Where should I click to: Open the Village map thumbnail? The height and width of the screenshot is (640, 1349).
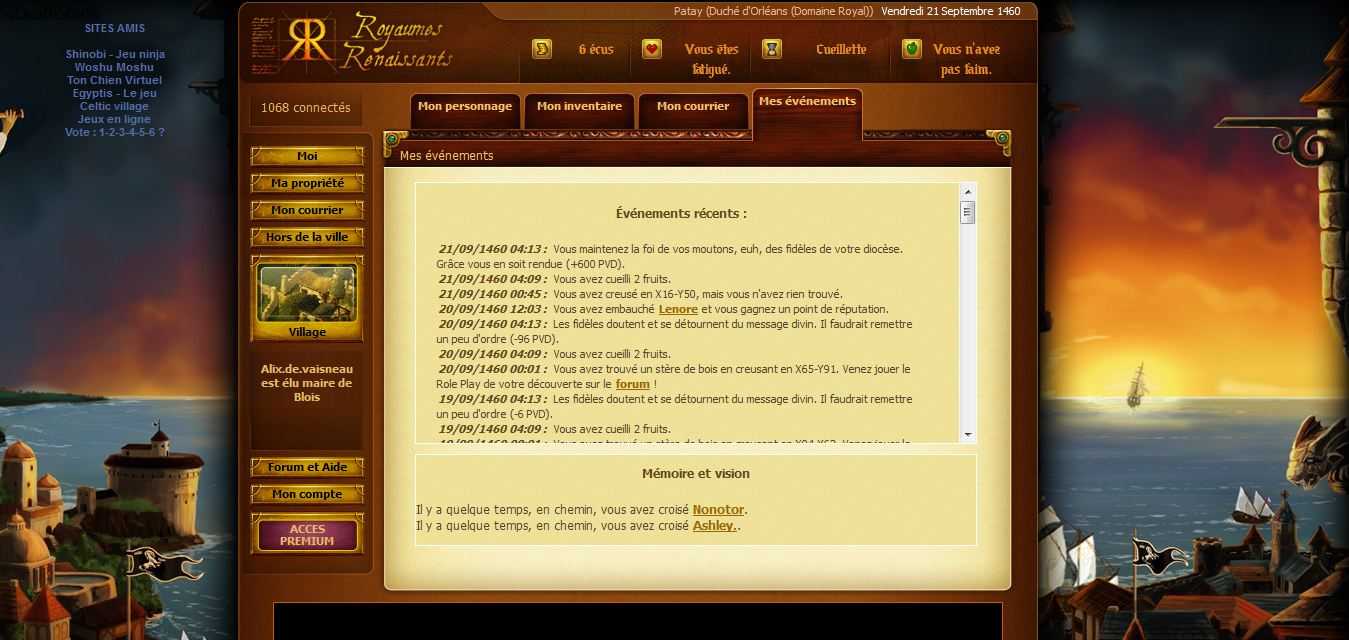(307, 299)
